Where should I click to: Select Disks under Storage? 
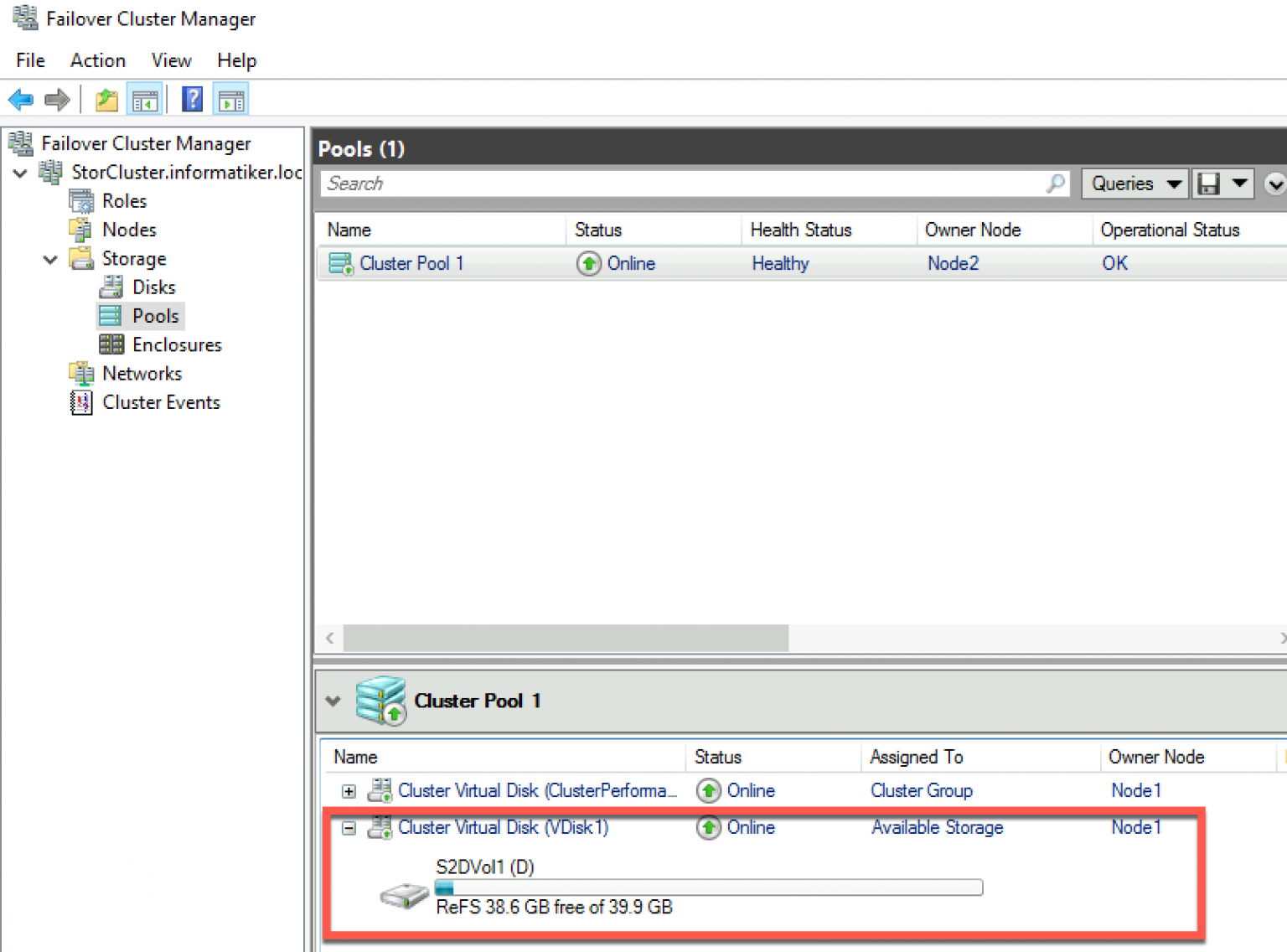click(x=153, y=287)
